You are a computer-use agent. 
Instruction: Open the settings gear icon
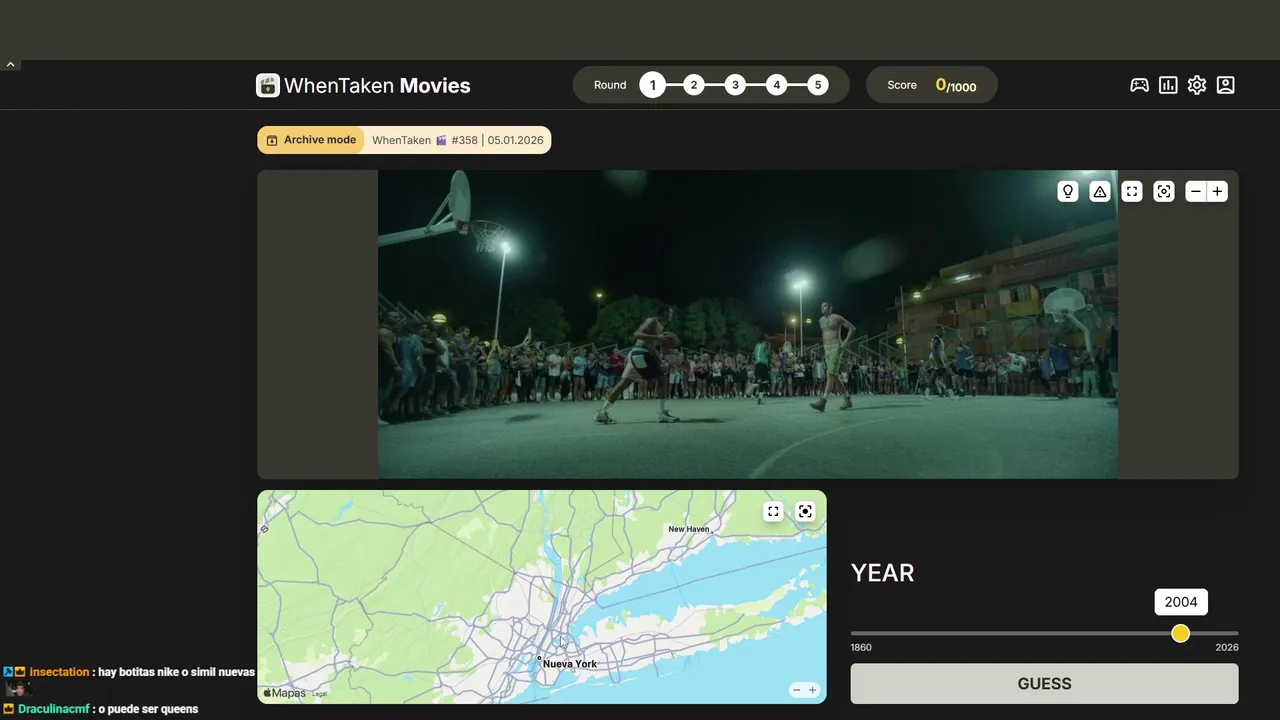pos(1197,85)
